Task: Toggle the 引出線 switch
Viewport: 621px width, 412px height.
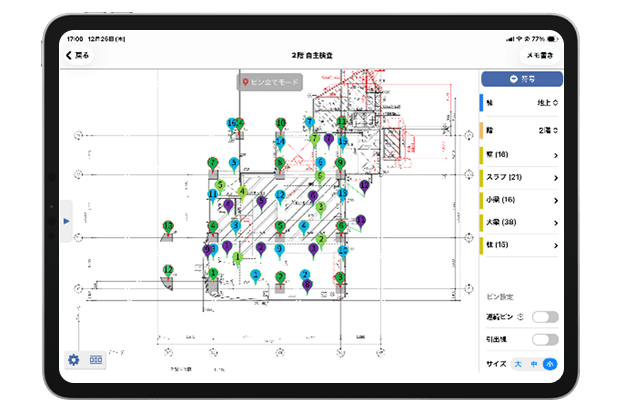Action: point(545,340)
